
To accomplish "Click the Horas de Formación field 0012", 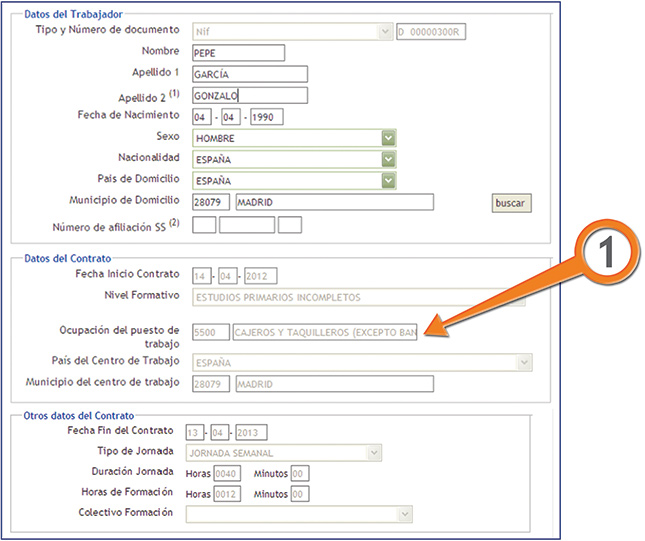I will [x=227, y=494].
